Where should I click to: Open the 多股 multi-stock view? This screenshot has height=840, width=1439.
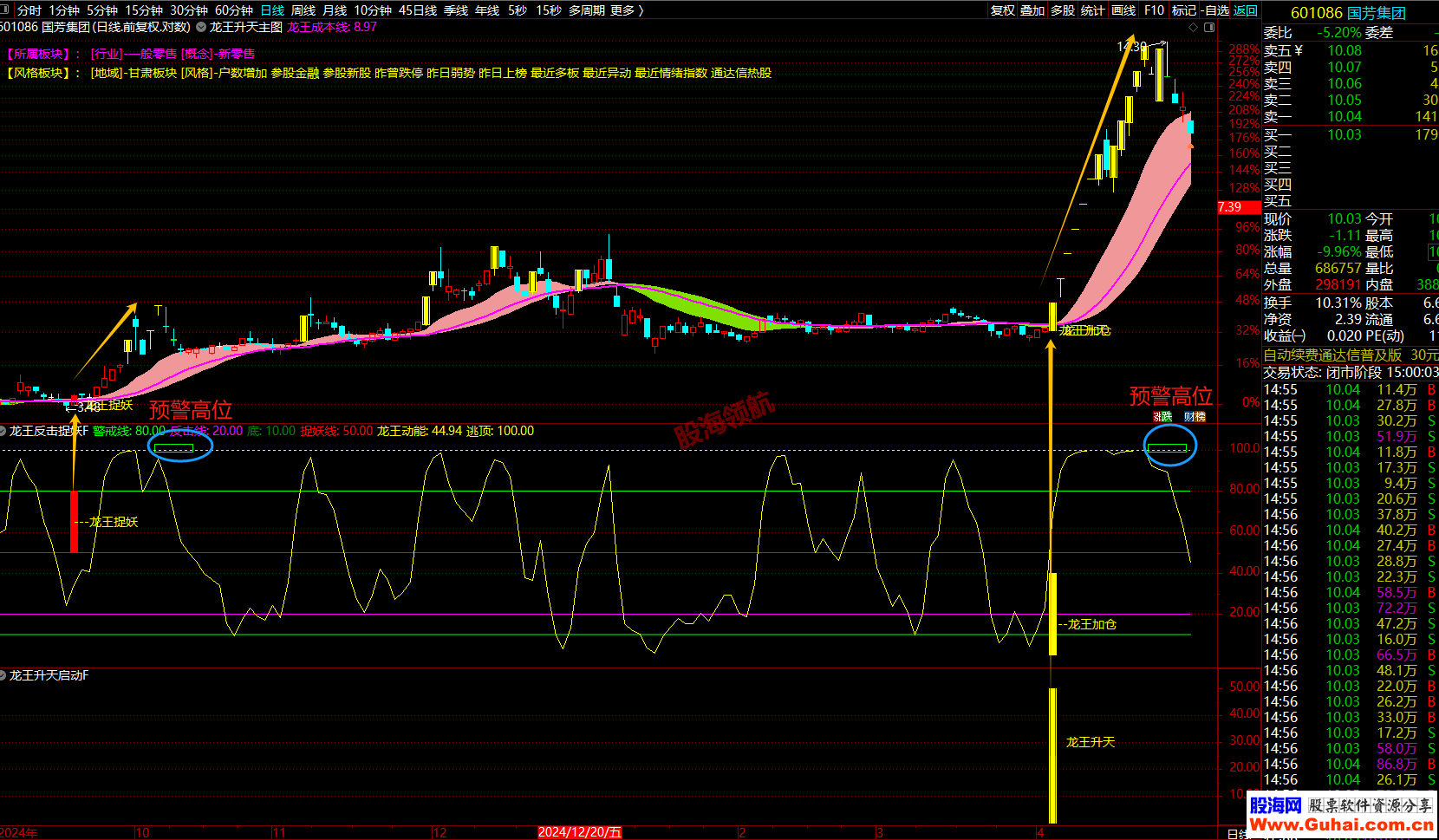point(1063,10)
